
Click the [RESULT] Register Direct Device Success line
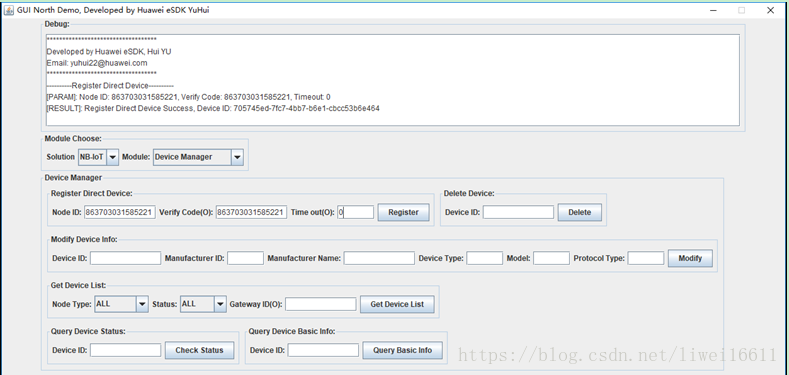tap(213, 108)
